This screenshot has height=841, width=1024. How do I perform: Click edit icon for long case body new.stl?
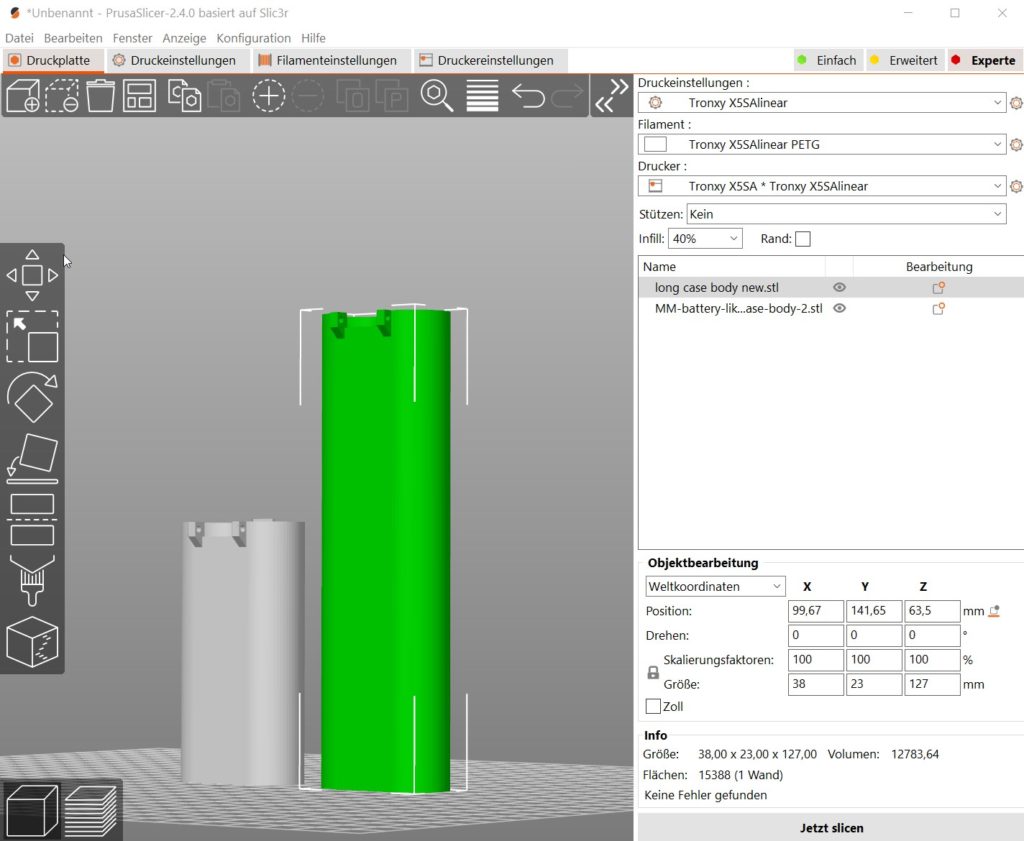(938, 287)
